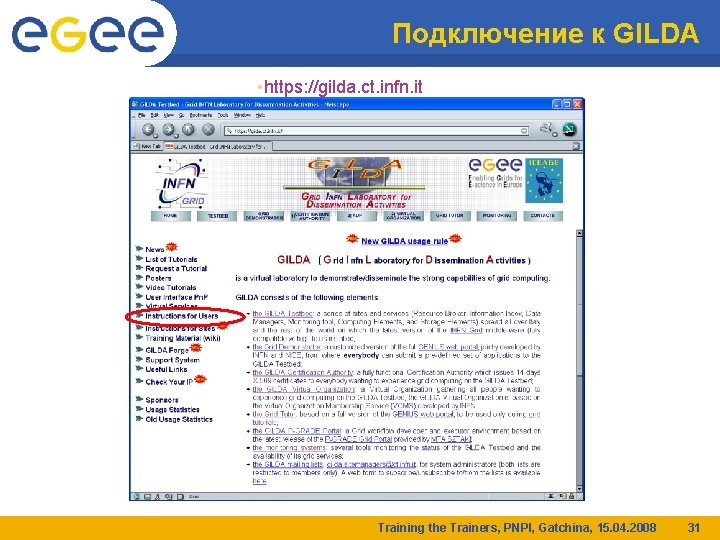Viewport: 720px width, 540px height.
Task: Select the GILDA Testbed browser tab
Action: 217,146
